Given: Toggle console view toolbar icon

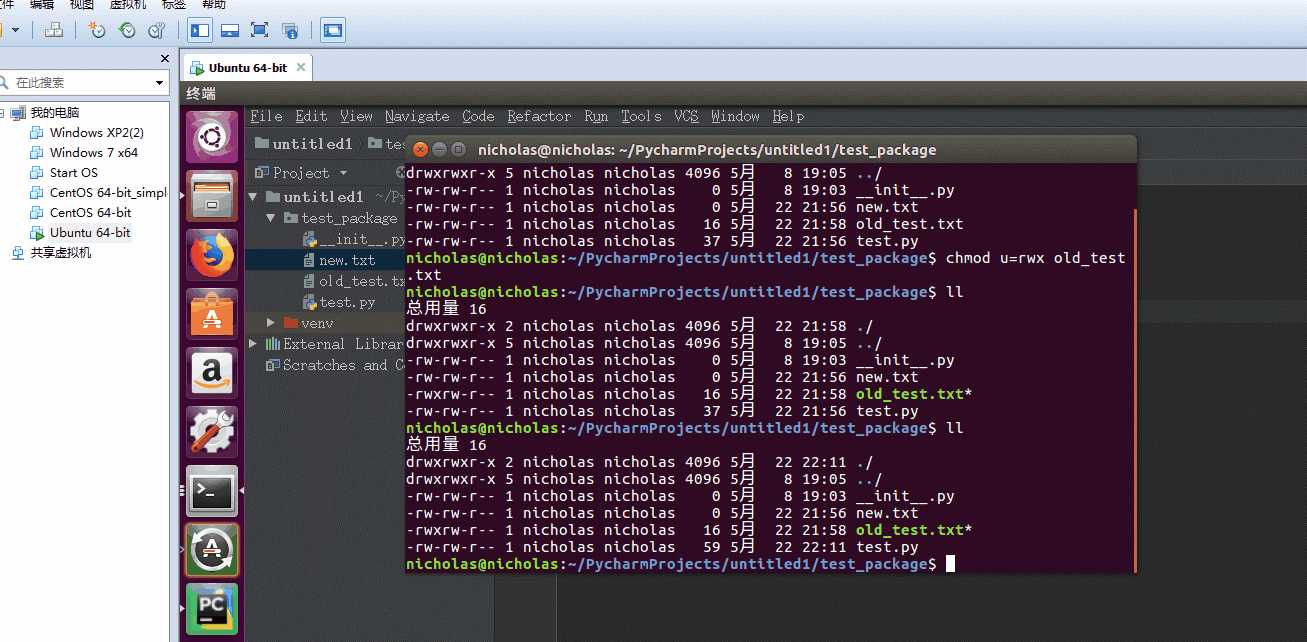Looking at the screenshot, I should pyautogui.click(x=333, y=30).
